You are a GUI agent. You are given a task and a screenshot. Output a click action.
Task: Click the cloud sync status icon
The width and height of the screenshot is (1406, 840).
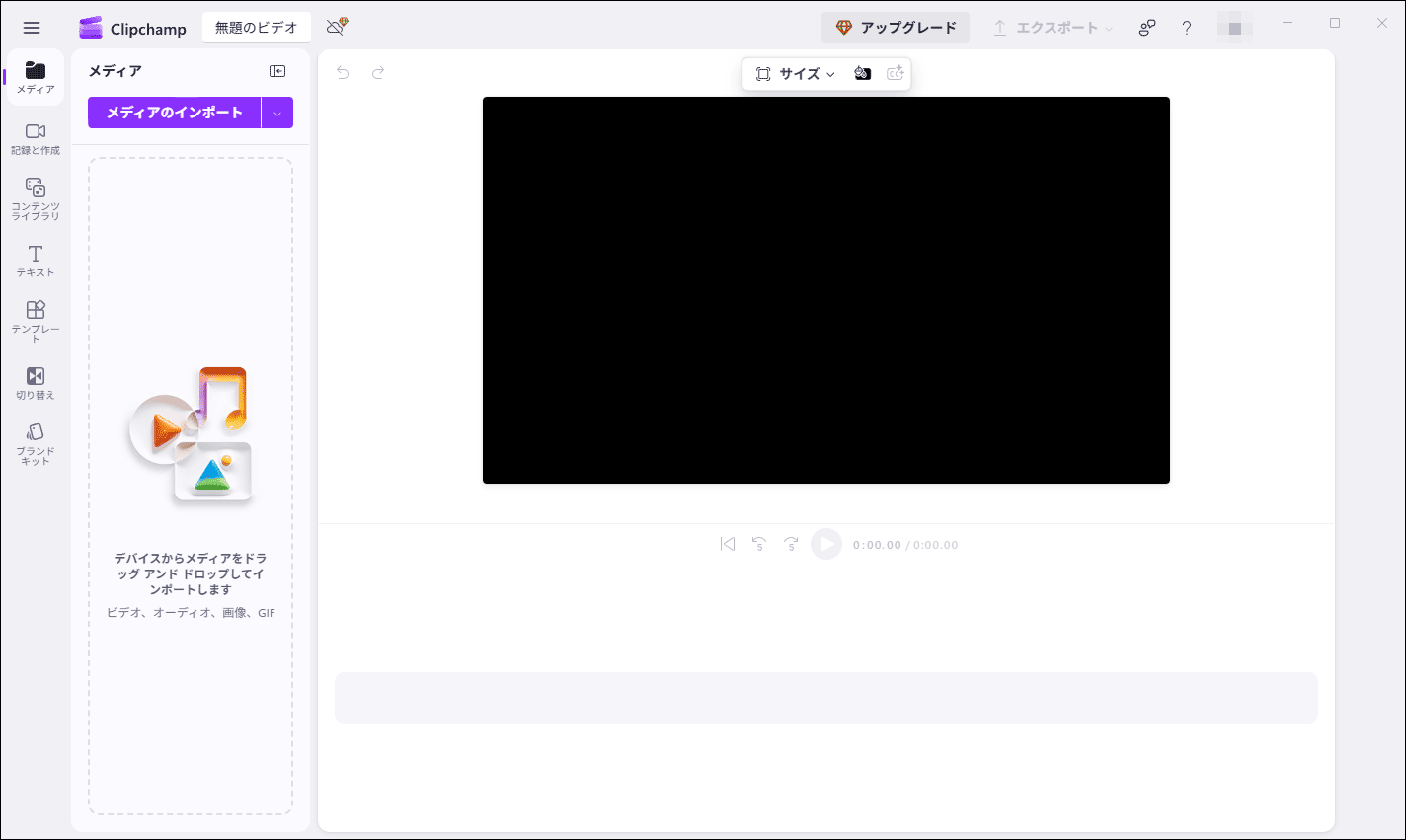point(334,28)
